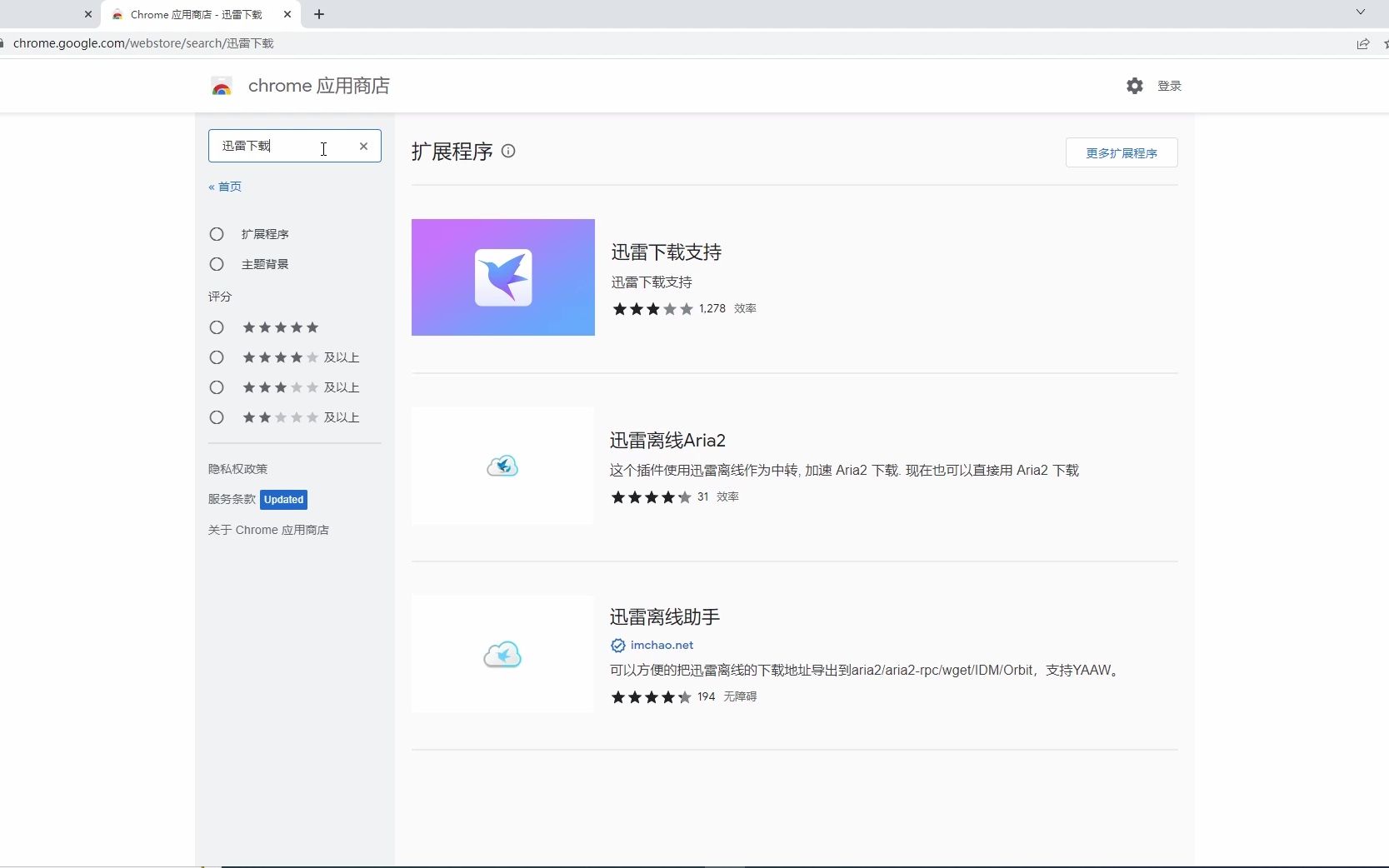Click the star rating of 迅雷下载支持
Screen dimensions: 1389x868
pyautogui.click(x=653, y=309)
